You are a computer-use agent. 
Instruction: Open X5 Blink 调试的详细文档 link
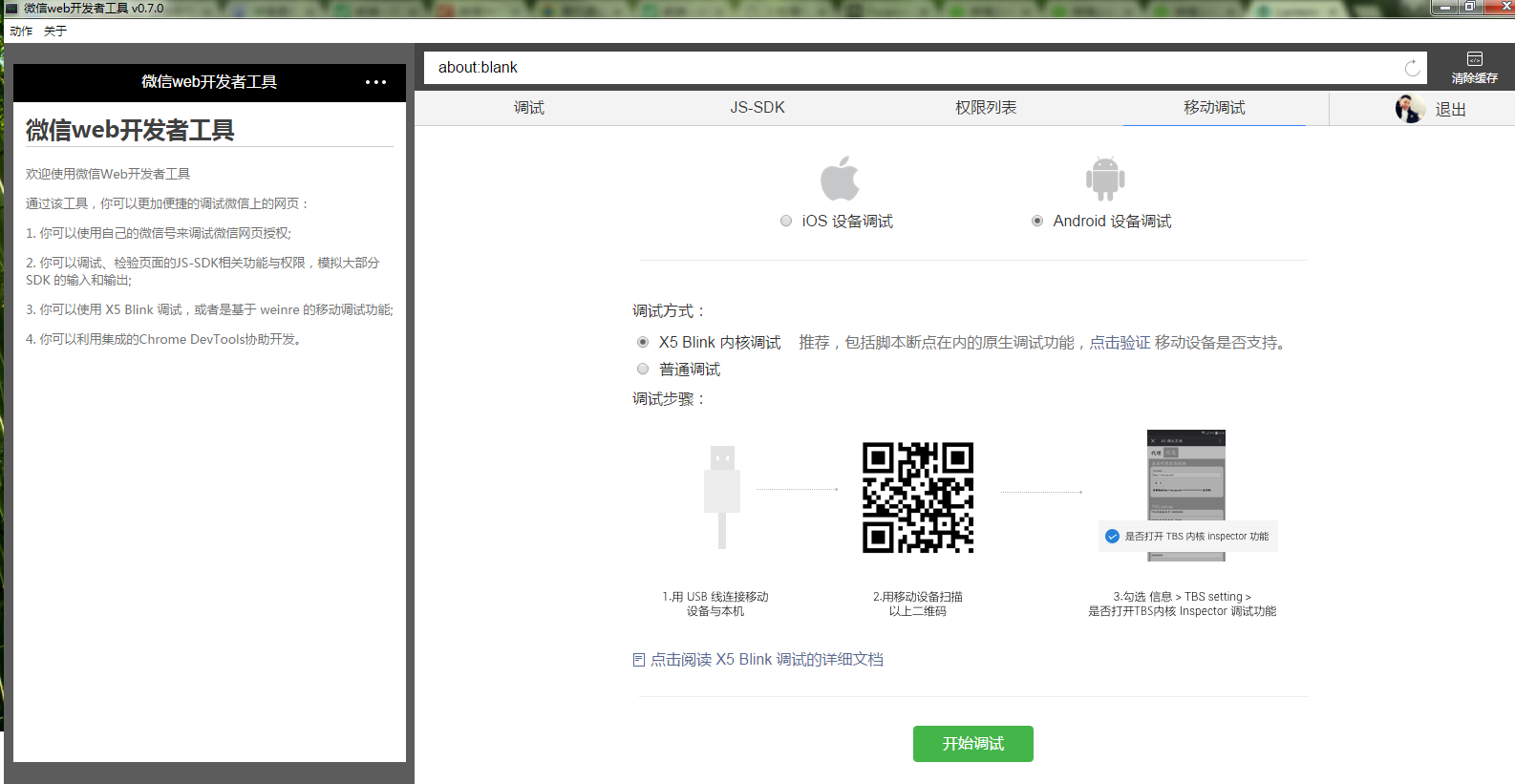(767, 660)
